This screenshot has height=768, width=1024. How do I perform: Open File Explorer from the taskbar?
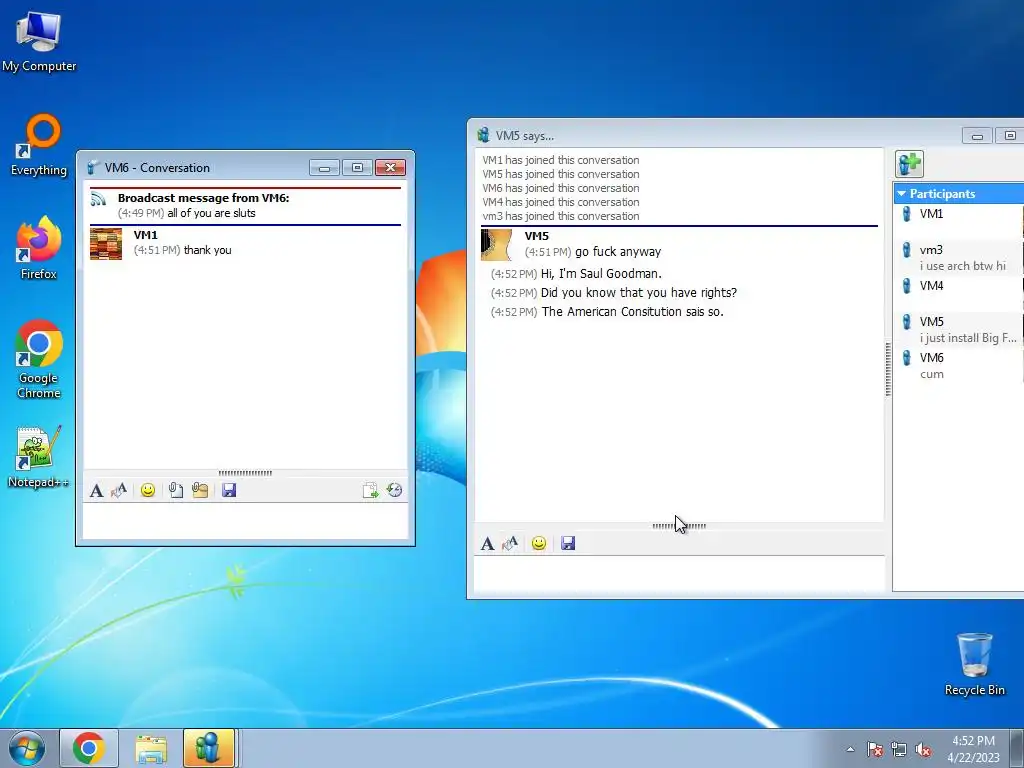click(x=151, y=748)
